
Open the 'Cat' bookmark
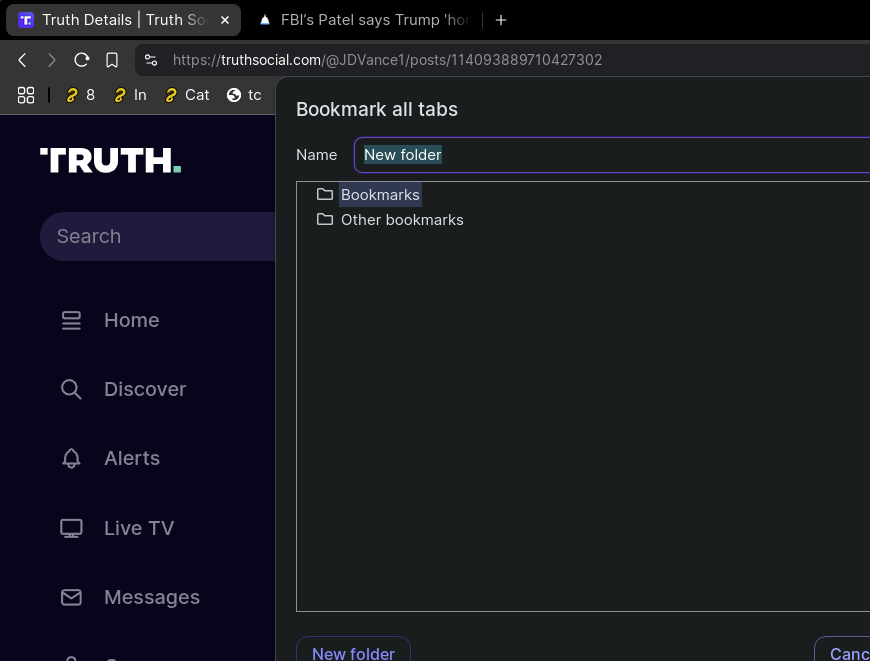click(x=187, y=95)
